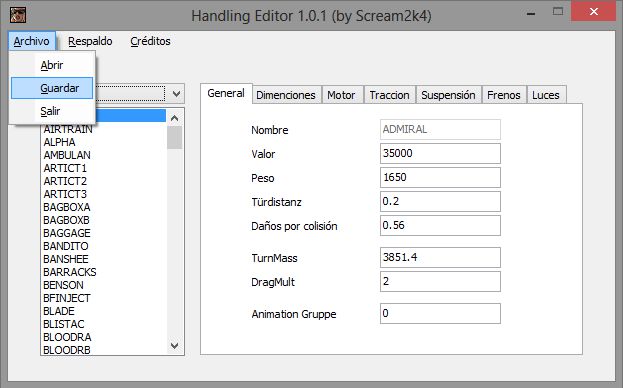
Task: Choose Salir from the Archivo menu
Action: [52, 111]
